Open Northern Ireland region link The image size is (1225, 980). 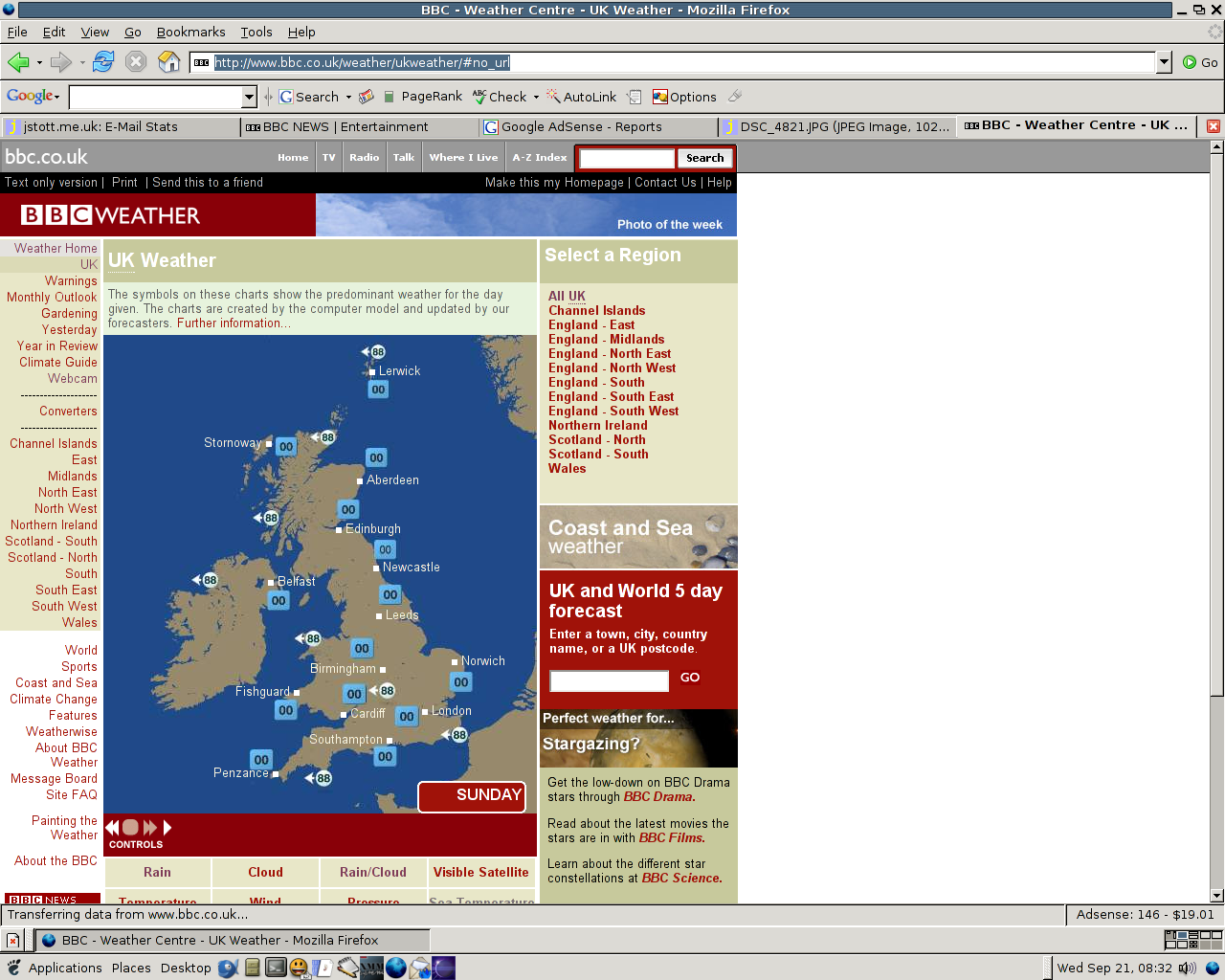point(598,425)
